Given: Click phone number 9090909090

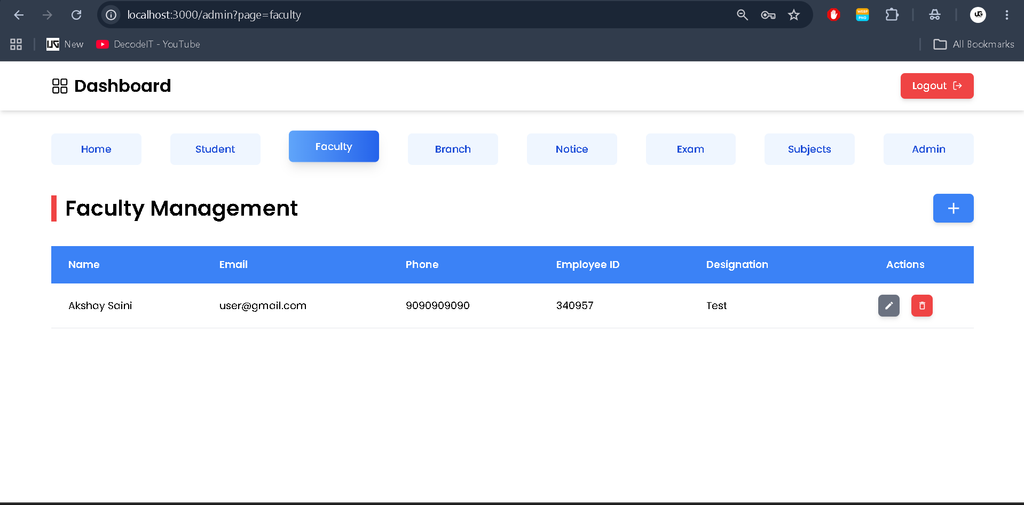Looking at the screenshot, I should point(438,305).
